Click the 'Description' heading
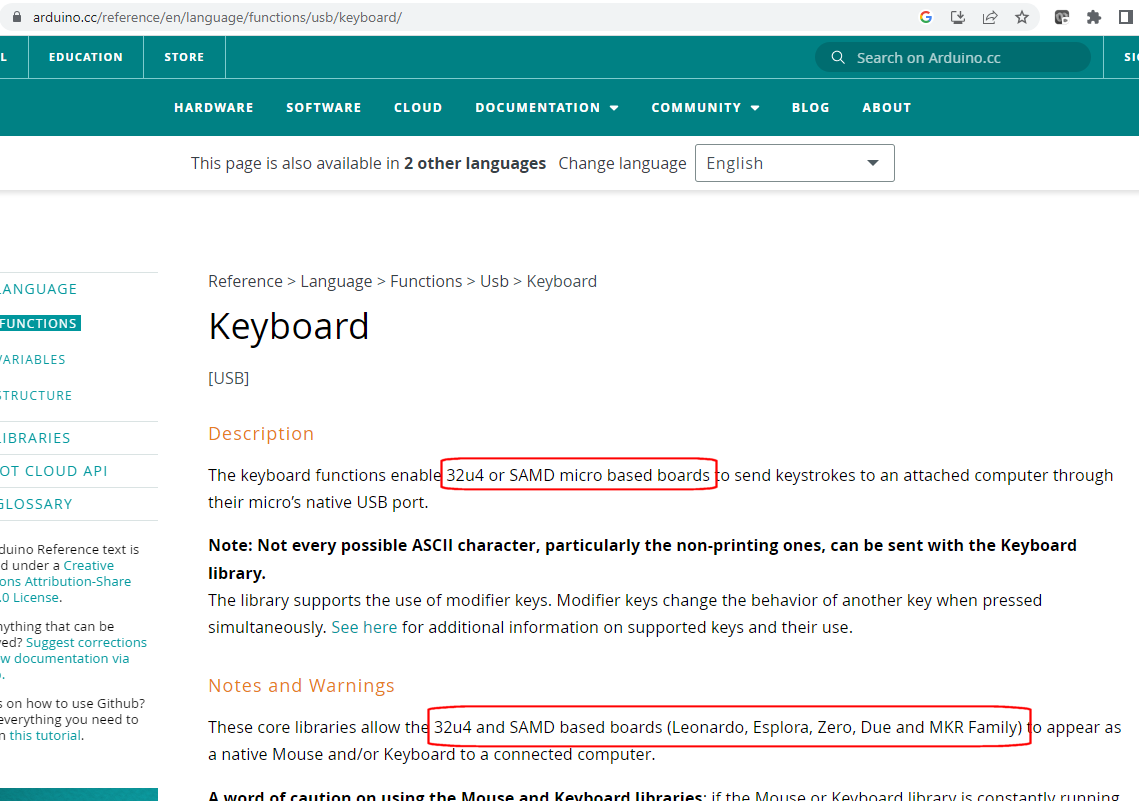Screen dimensions: 1139x801 (261, 434)
